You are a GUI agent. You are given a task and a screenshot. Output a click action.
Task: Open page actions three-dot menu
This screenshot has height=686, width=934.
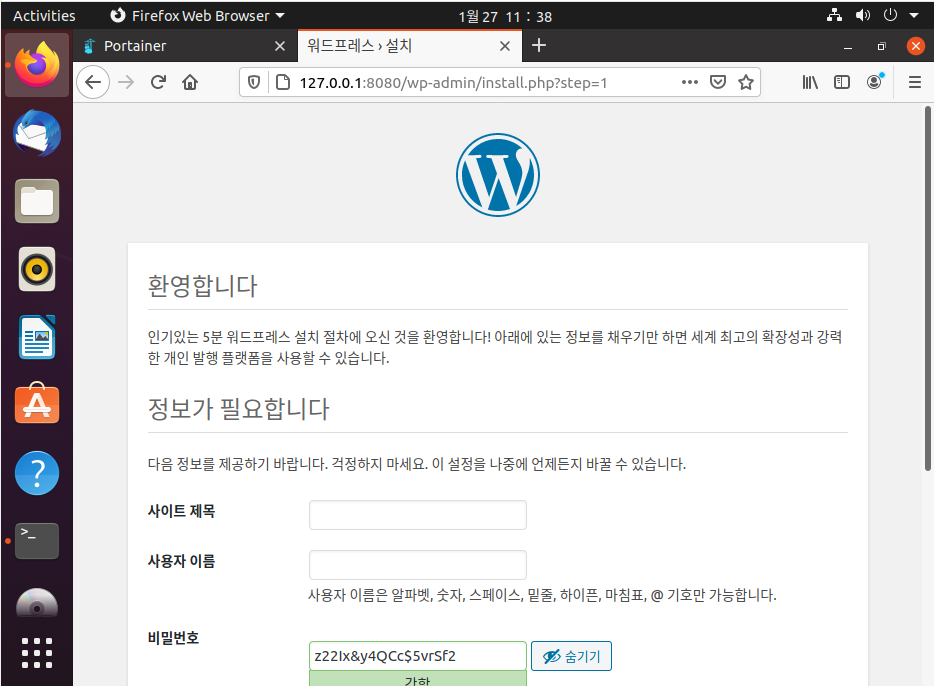[690, 82]
